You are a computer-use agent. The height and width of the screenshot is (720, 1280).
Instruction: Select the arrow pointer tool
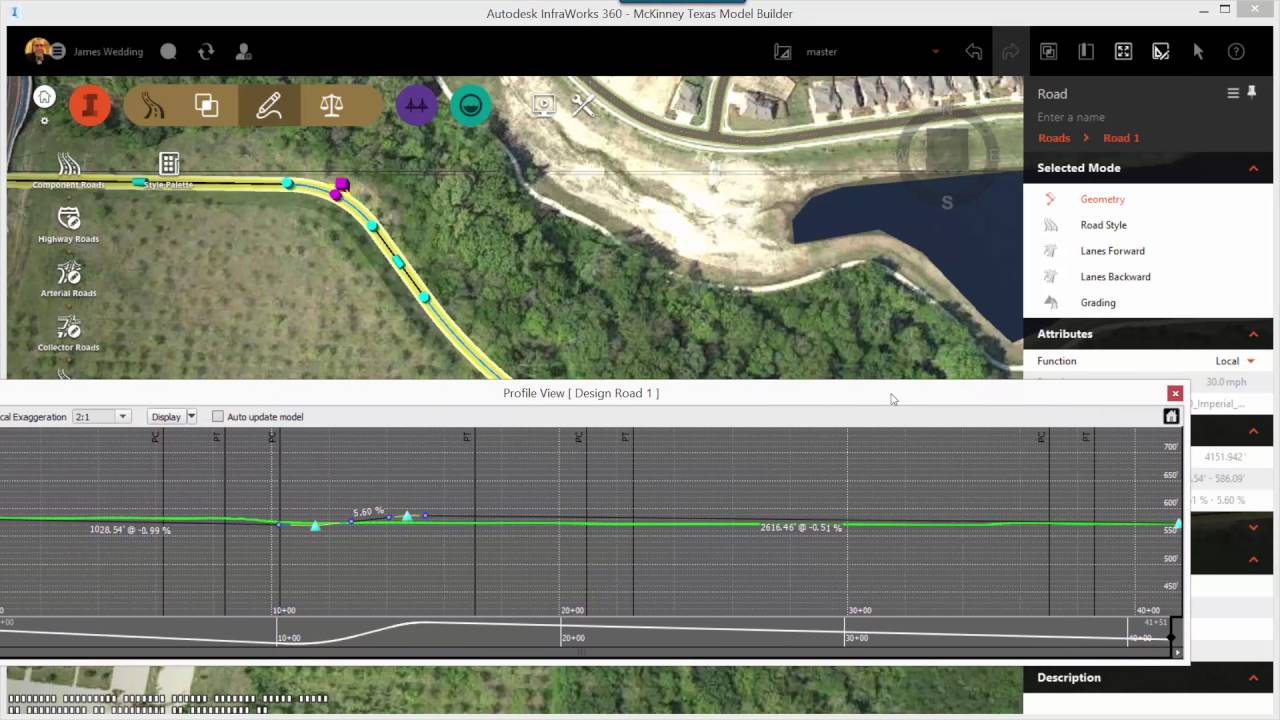1198,51
